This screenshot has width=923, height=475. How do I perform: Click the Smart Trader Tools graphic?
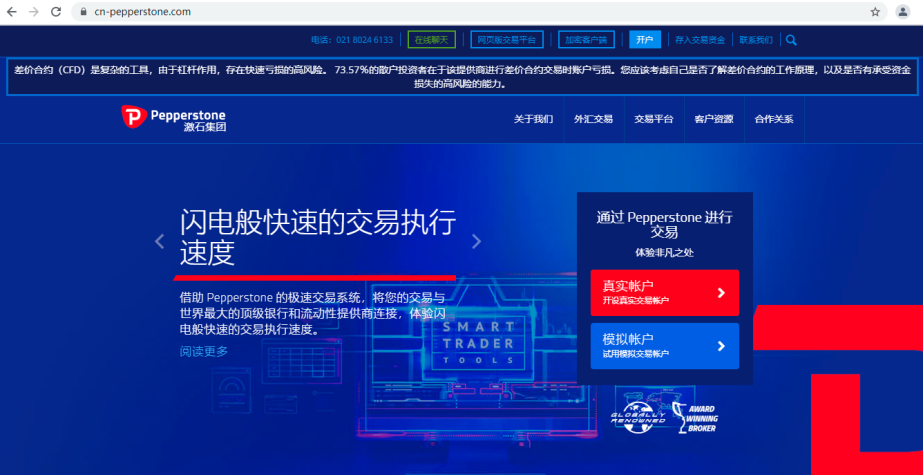pyautogui.click(x=477, y=343)
